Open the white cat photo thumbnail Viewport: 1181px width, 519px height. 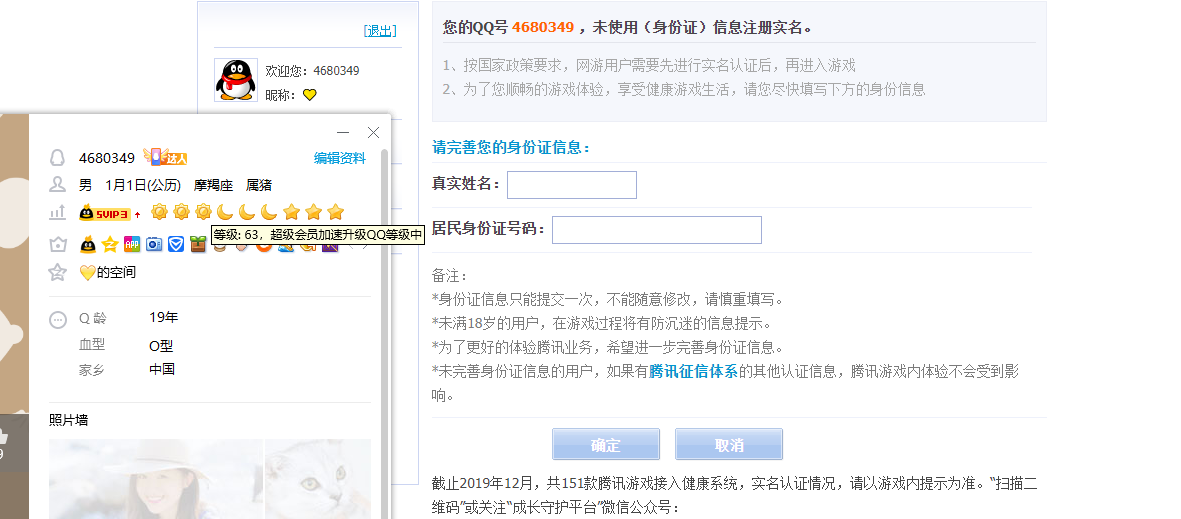click(x=318, y=479)
